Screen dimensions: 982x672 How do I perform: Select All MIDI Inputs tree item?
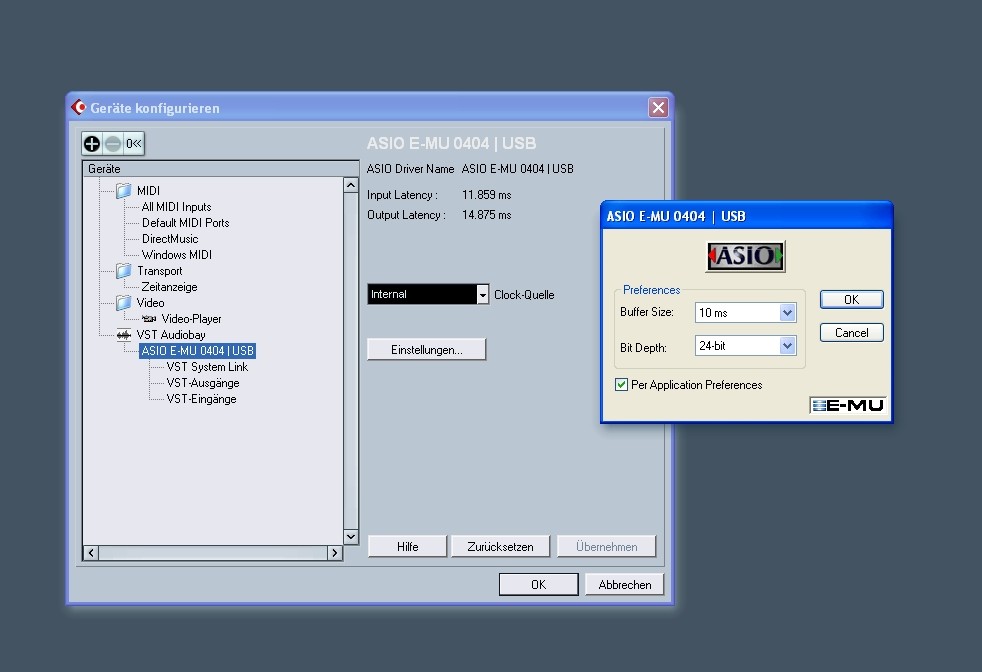pos(176,207)
